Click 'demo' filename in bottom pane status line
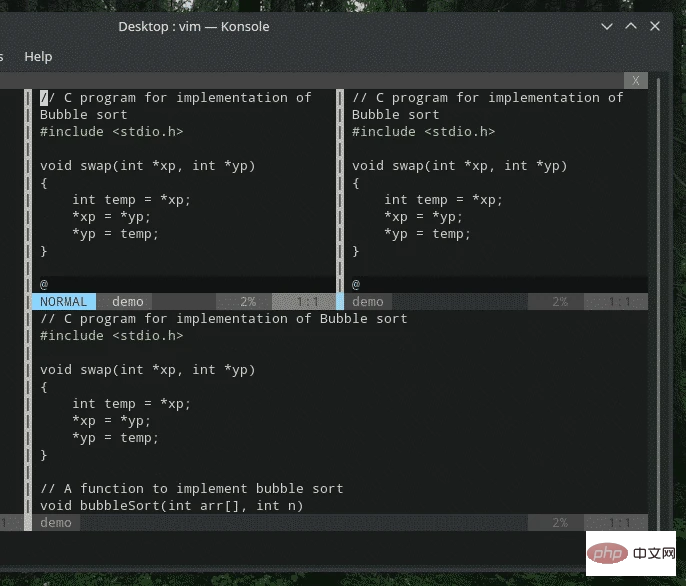The height and width of the screenshot is (586, 686). coord(55,523)
